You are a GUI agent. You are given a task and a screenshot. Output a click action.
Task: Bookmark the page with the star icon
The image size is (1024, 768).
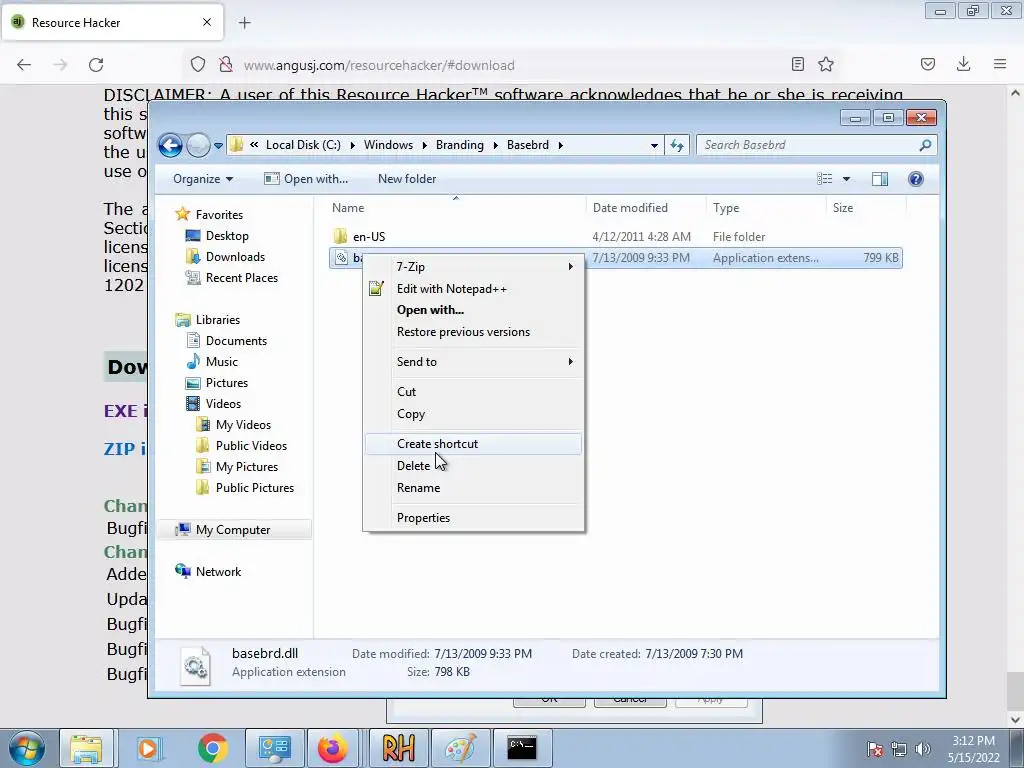825,64
